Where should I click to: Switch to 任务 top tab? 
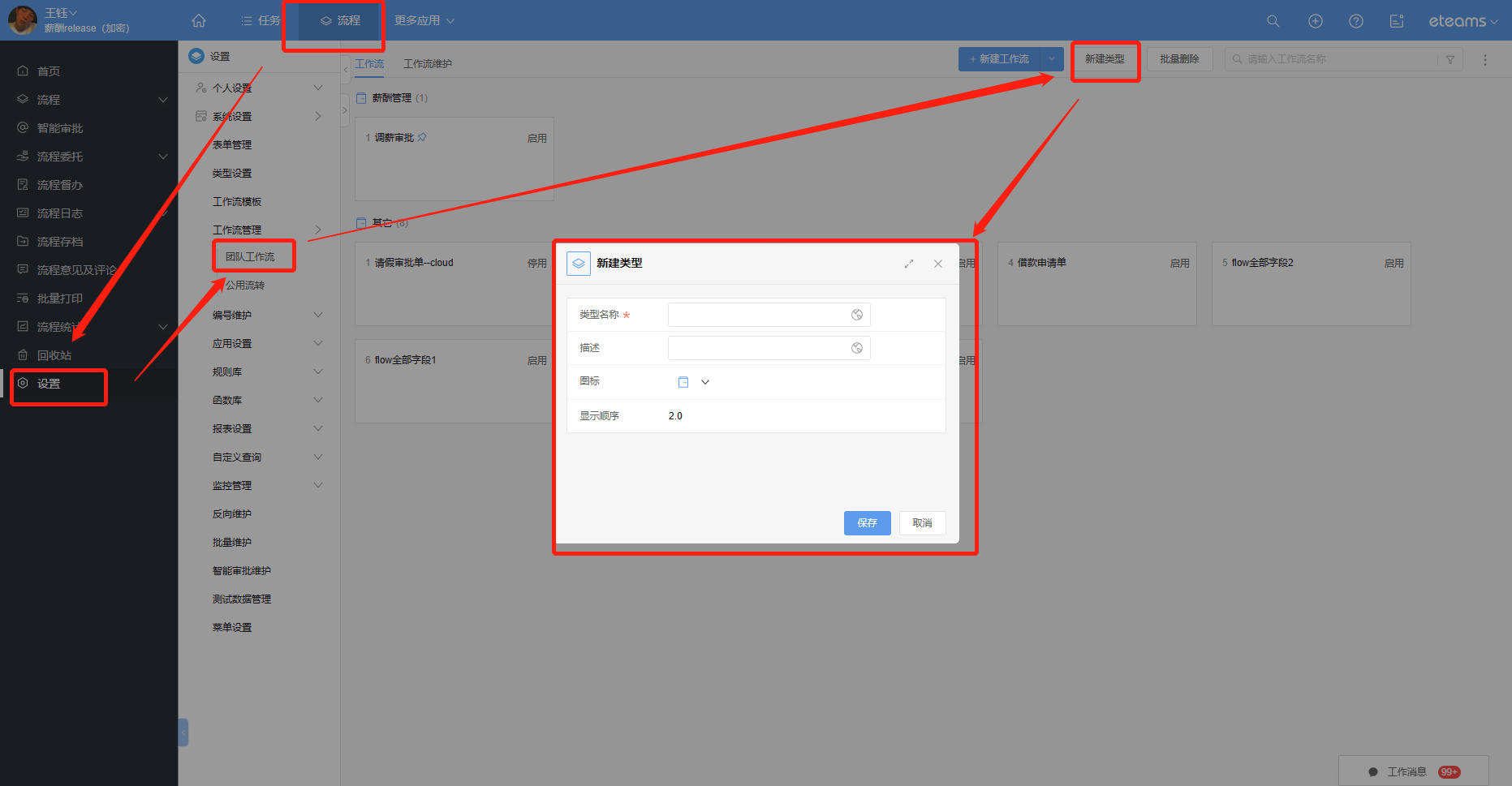(261, 20)
